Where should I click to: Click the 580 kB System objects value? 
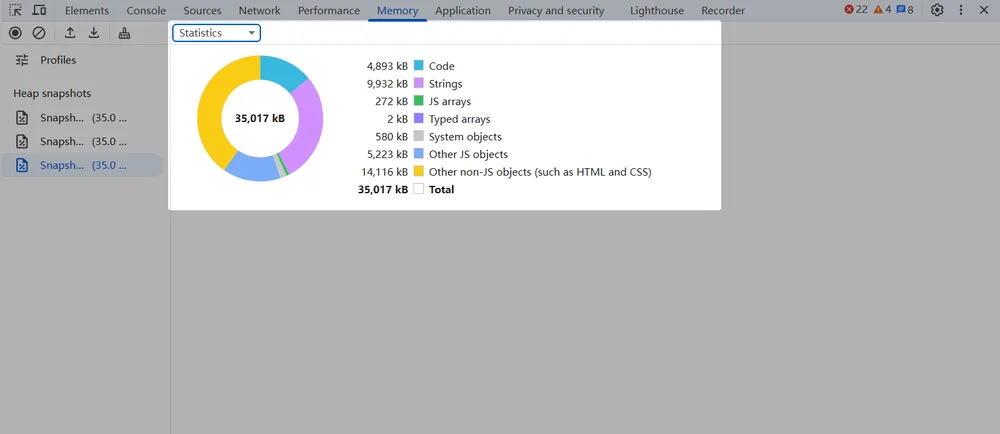tap(392, 136)
